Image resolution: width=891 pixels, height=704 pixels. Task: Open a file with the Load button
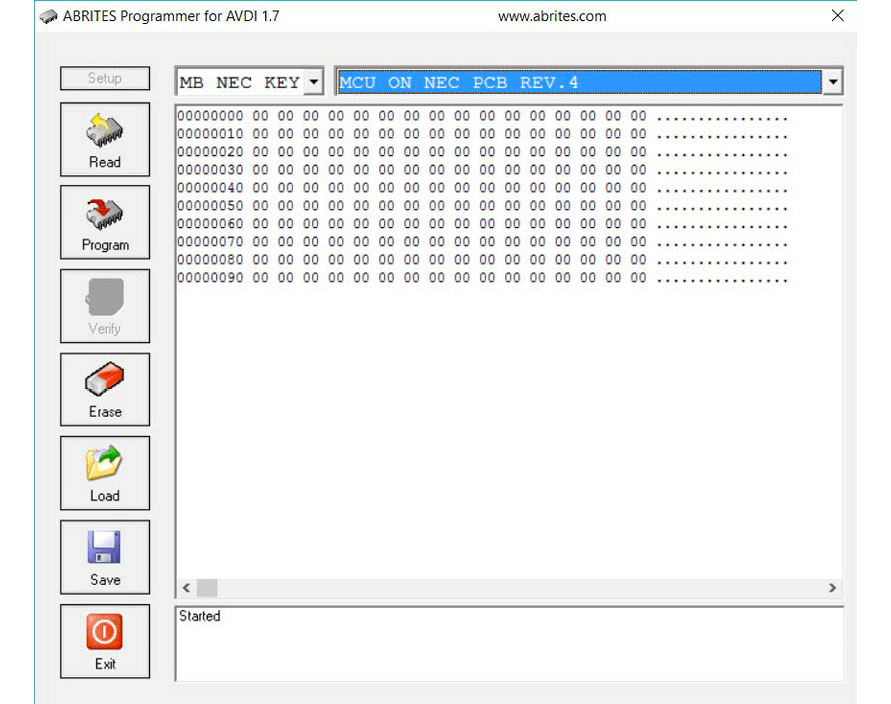[105, 473]
